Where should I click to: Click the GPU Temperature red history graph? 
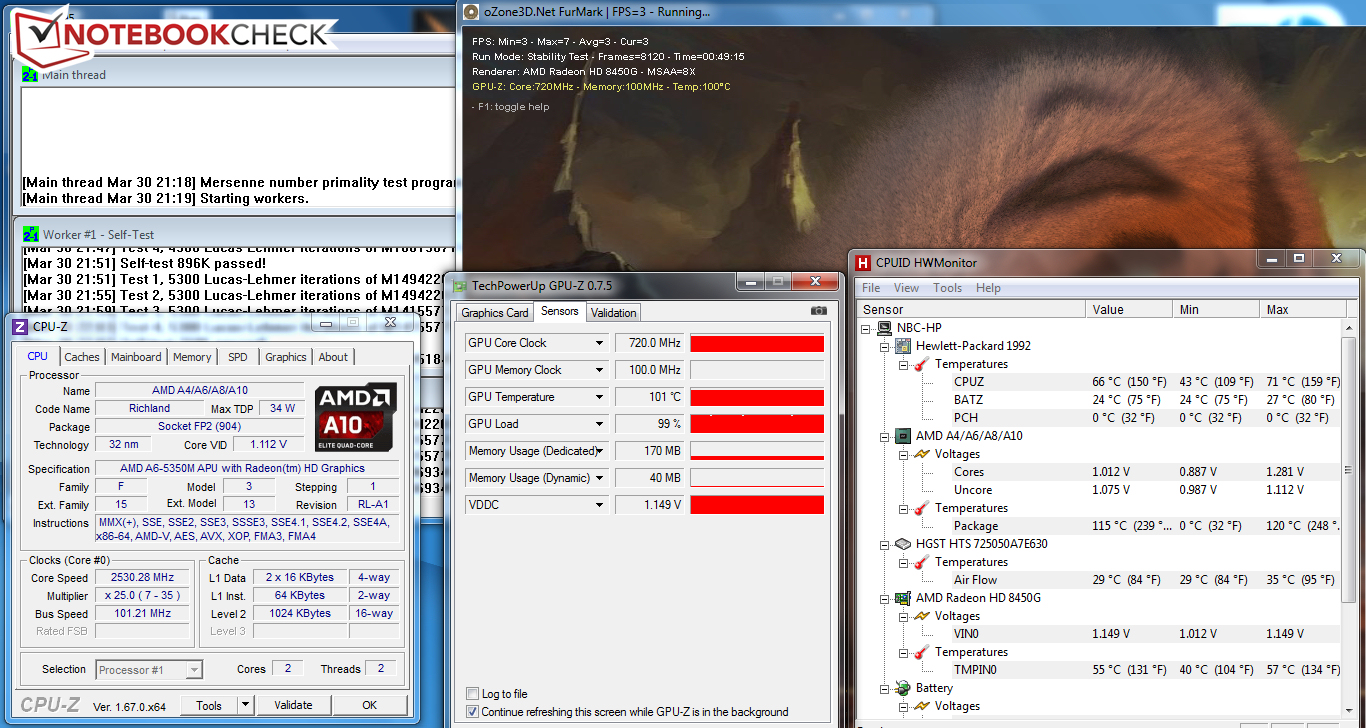click(x=757, y=397)
